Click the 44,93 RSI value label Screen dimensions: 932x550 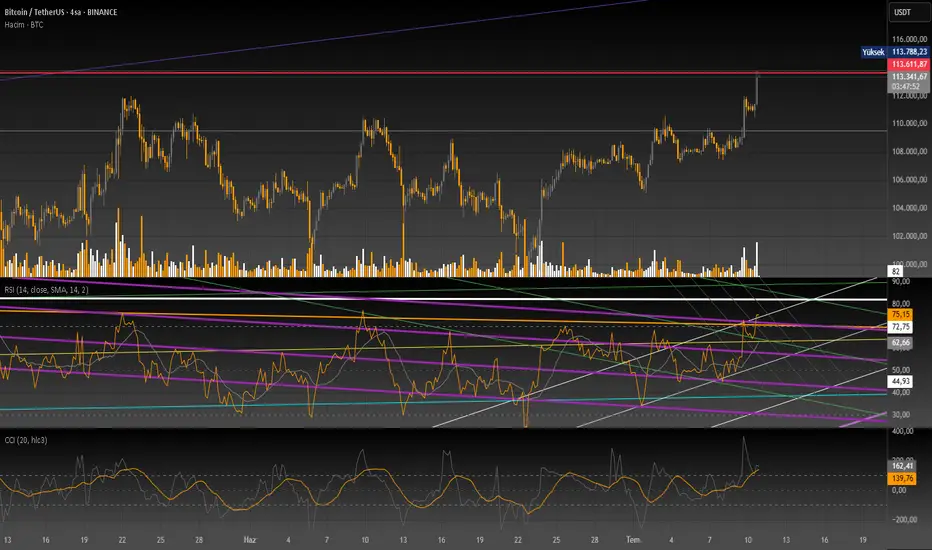click(900, 381)
